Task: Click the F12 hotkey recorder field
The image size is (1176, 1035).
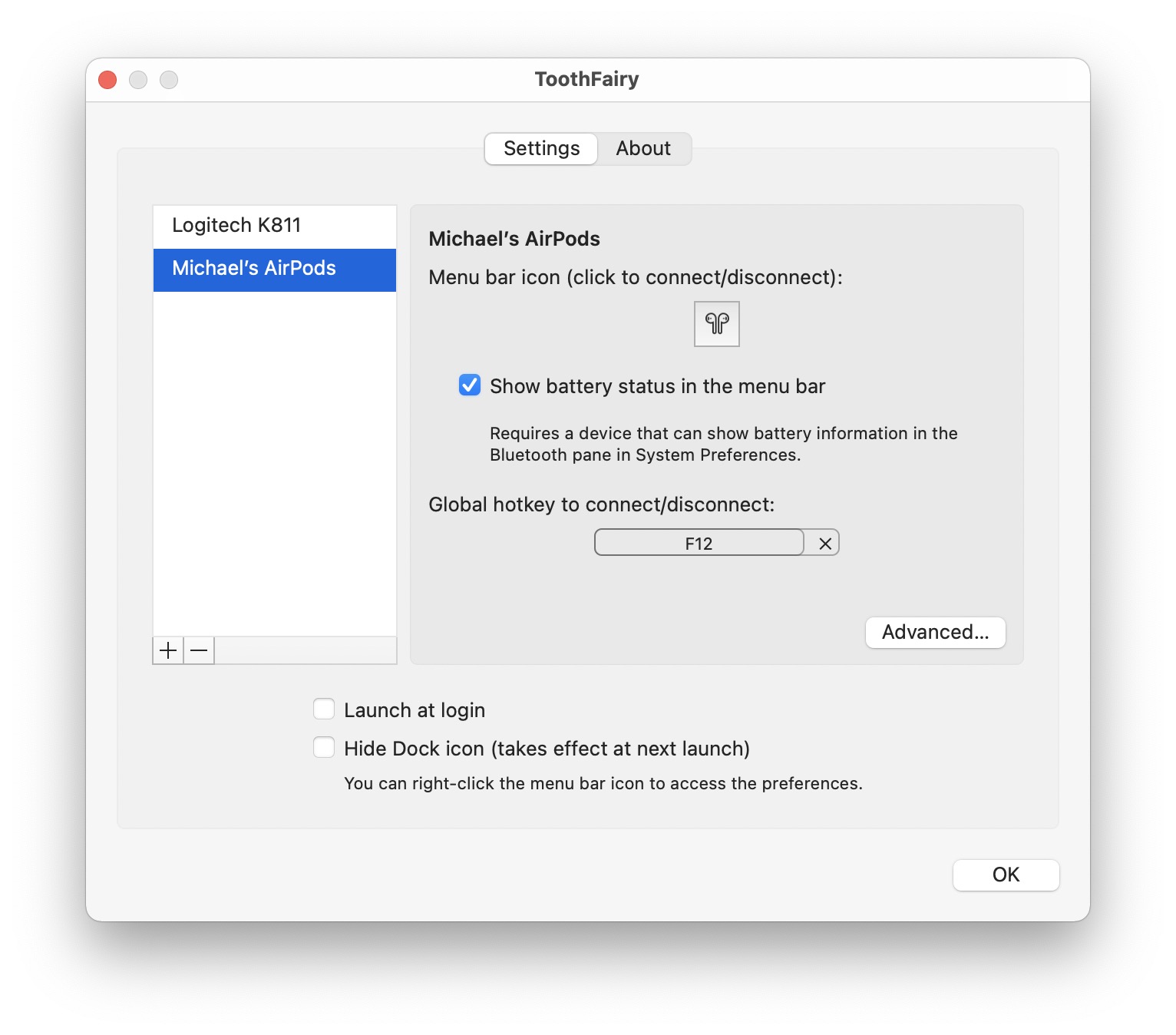Action: point(699,543)
